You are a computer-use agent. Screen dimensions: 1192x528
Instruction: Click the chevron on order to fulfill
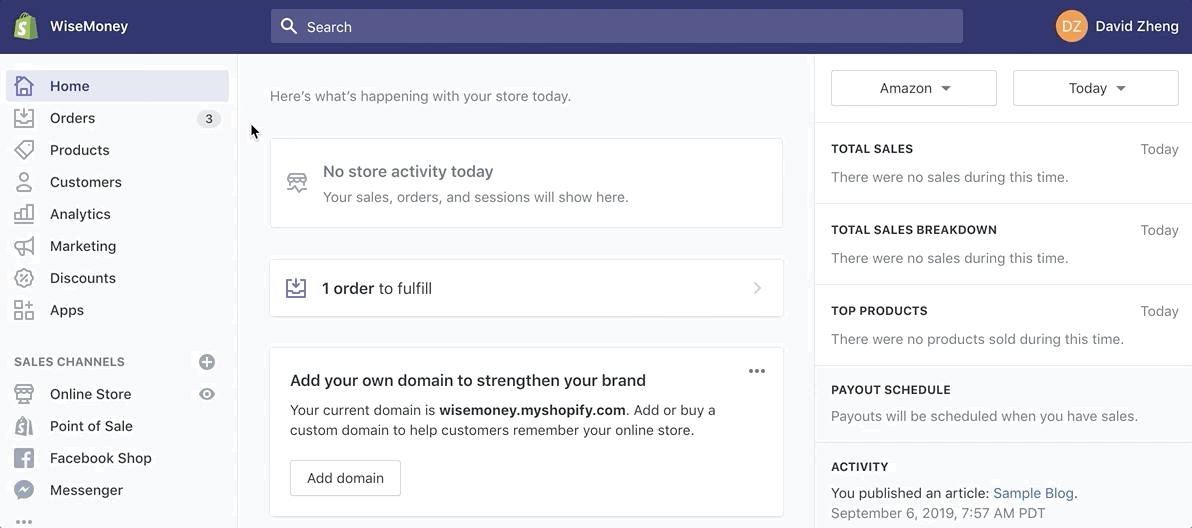(757, 288)
